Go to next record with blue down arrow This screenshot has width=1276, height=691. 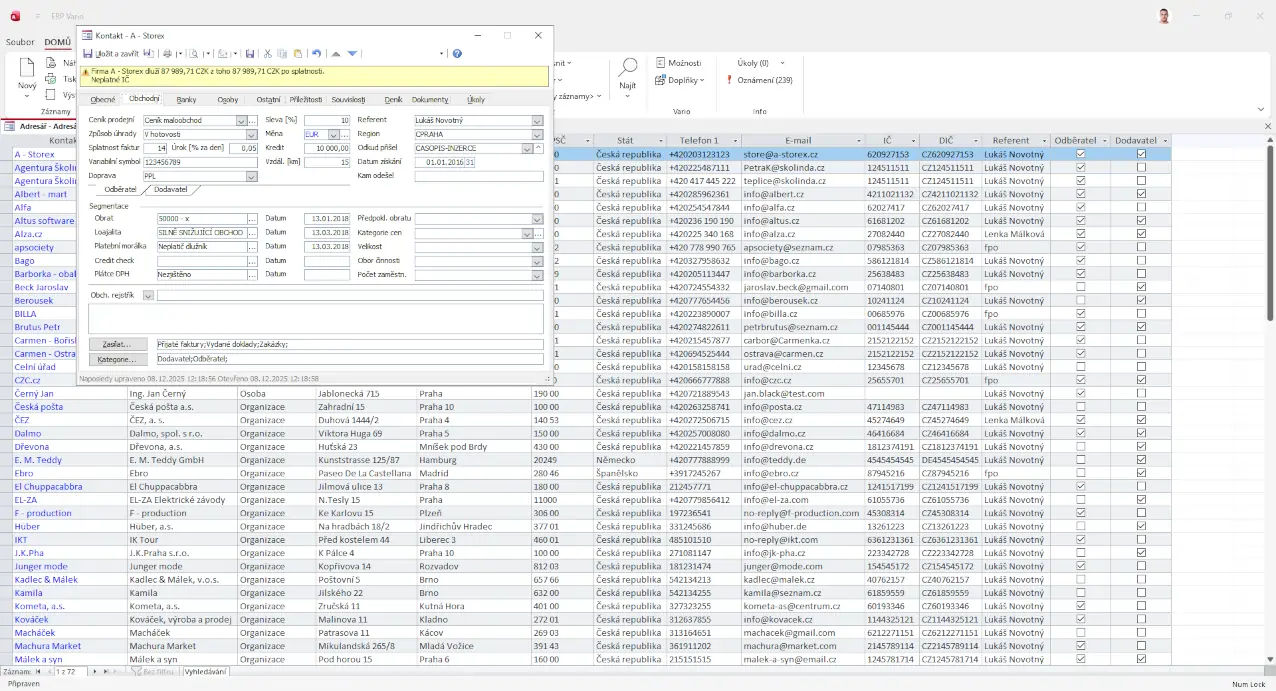[352, 53]
